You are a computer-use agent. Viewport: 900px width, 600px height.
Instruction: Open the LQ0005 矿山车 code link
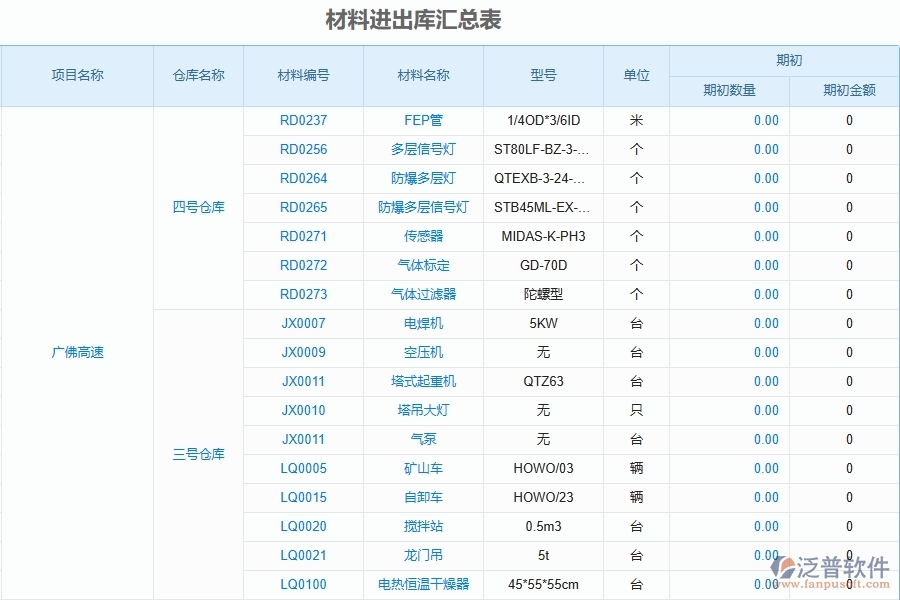[x=302, y=468]
